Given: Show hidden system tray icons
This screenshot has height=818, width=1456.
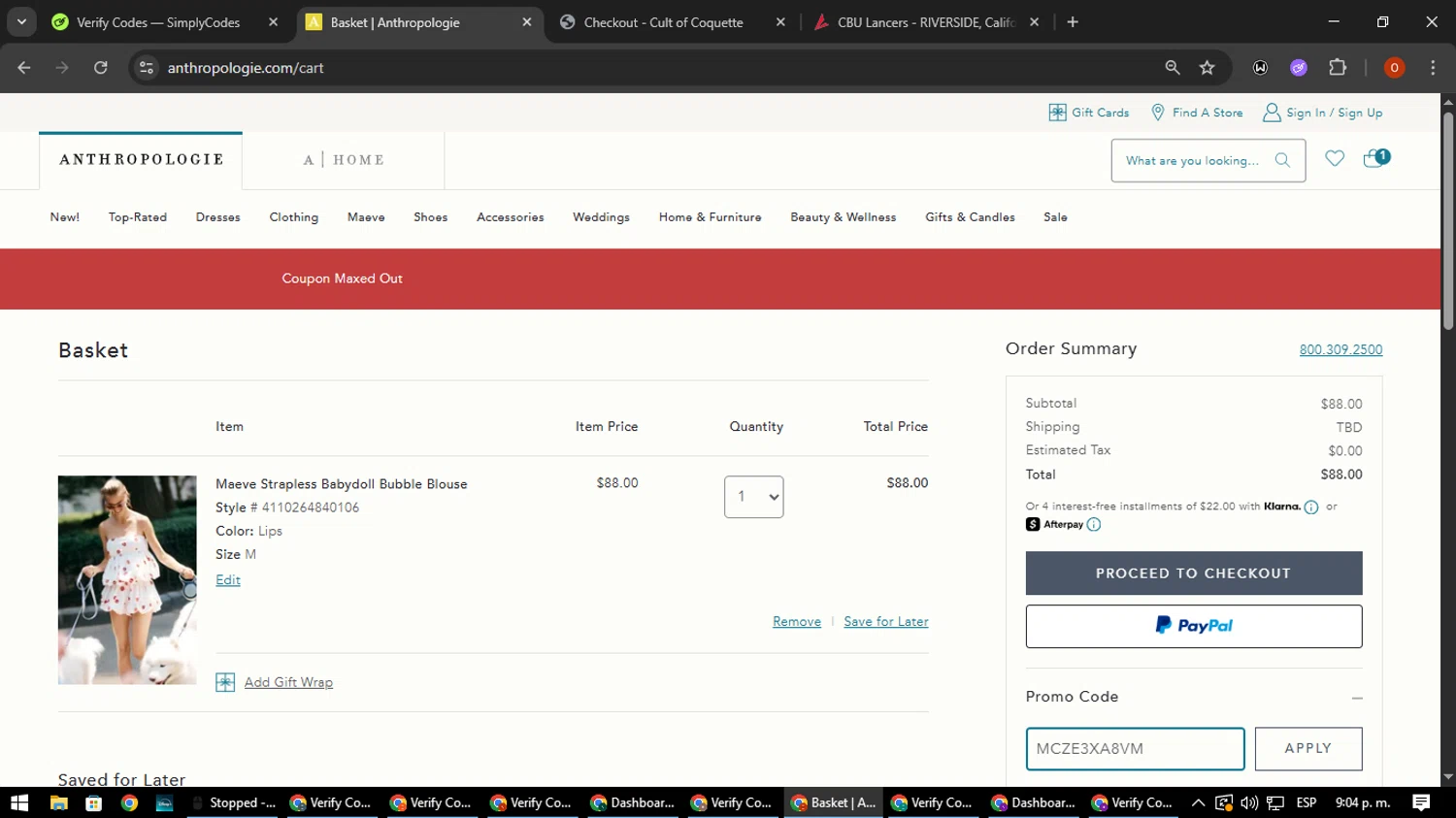Looking at the screenshot, I should (1198, 802).
